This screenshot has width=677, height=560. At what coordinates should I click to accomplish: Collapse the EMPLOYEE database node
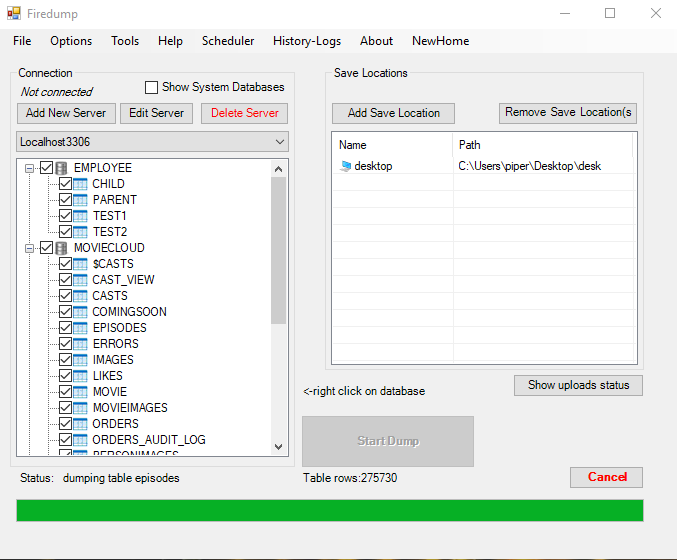click(29, 168)
